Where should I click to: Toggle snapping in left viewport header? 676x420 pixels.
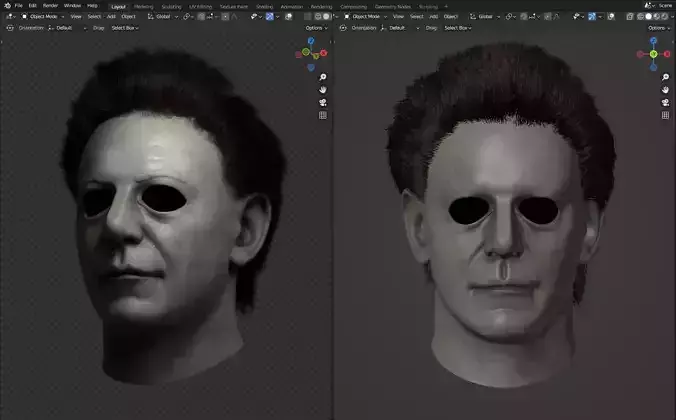tap(201, 16)
